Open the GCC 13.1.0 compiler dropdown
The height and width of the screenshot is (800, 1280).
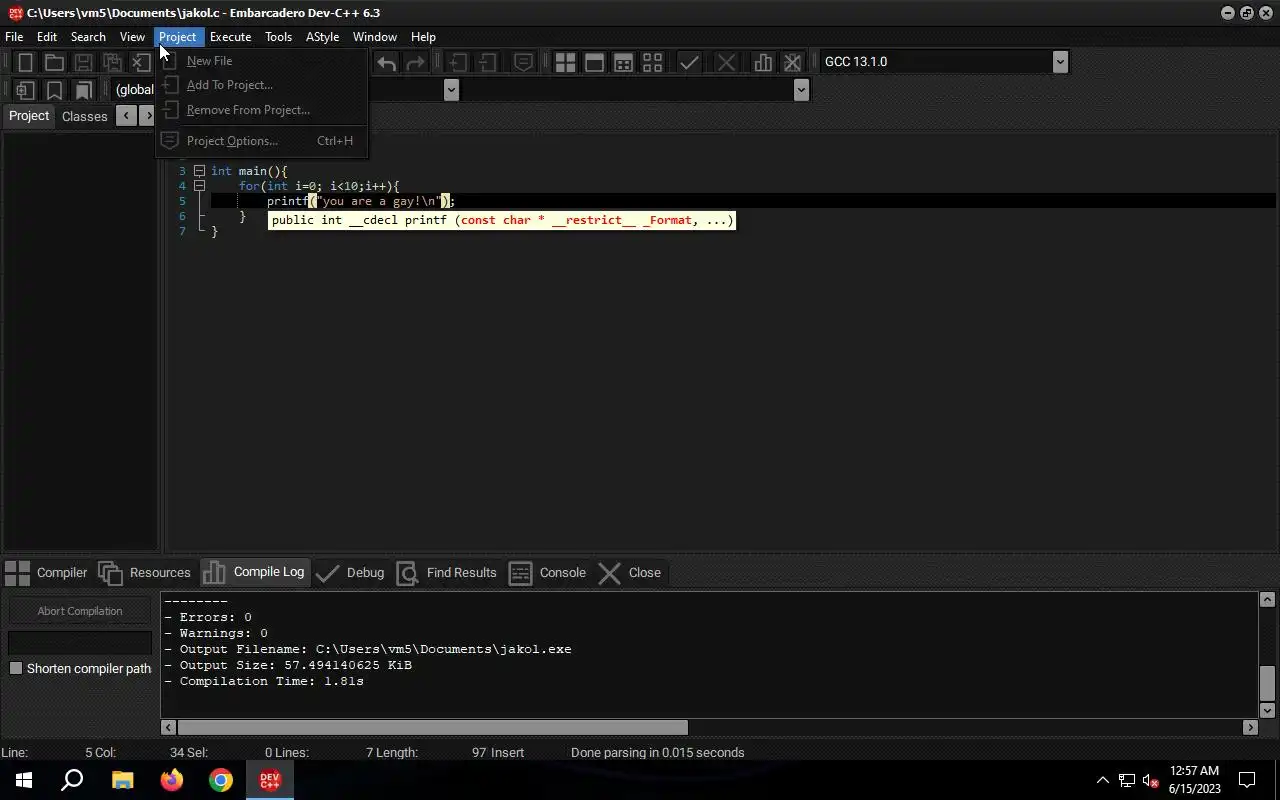coord(1060,62)
